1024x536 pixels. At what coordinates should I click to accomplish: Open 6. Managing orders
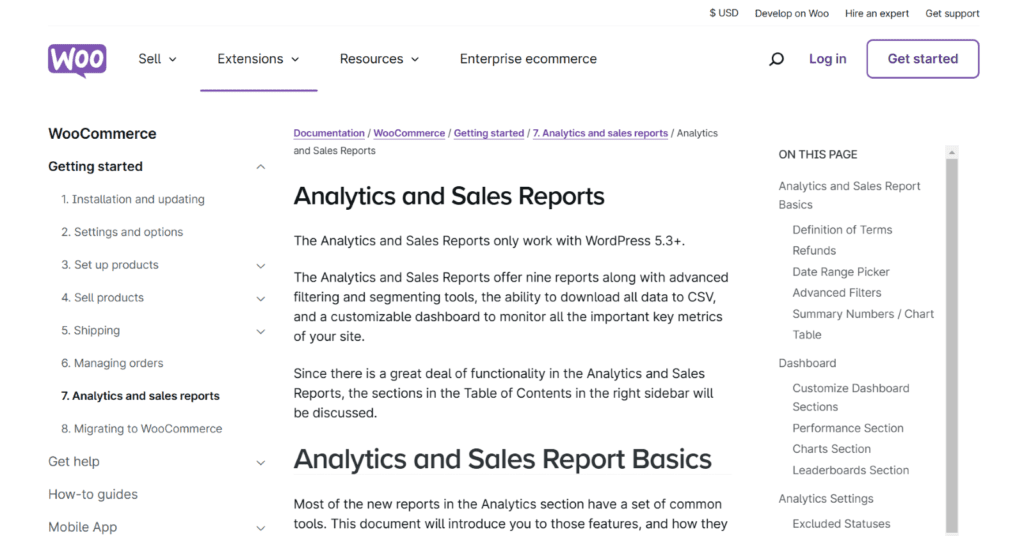coord(112,363)
